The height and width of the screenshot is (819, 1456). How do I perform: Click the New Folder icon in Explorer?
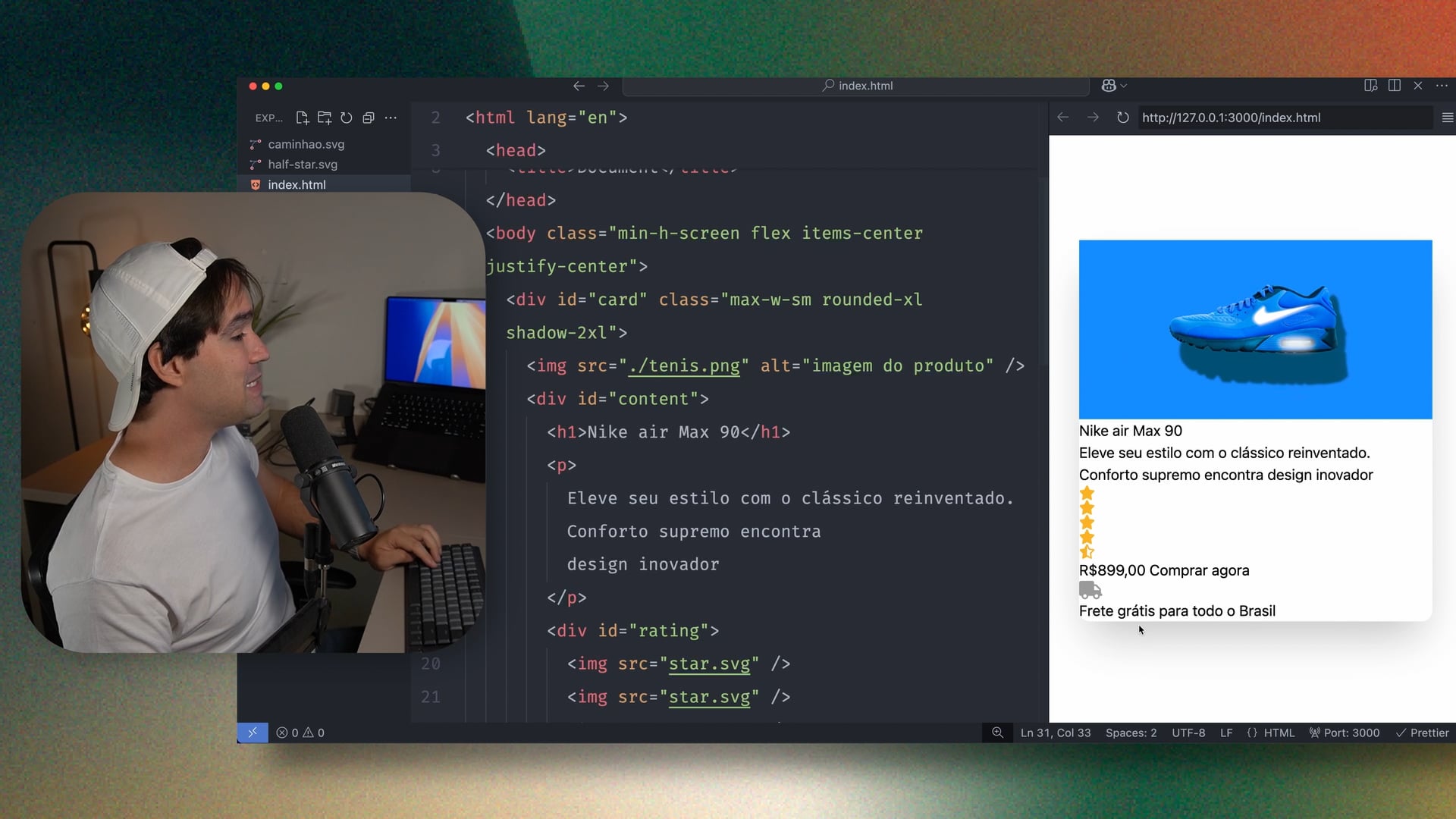(x=325, y=118)
